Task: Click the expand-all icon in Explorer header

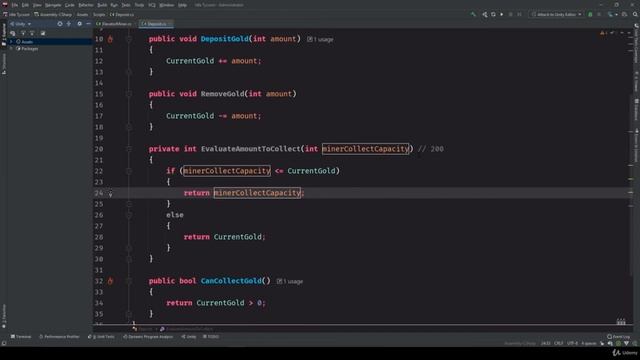Action: pos(69,24)
